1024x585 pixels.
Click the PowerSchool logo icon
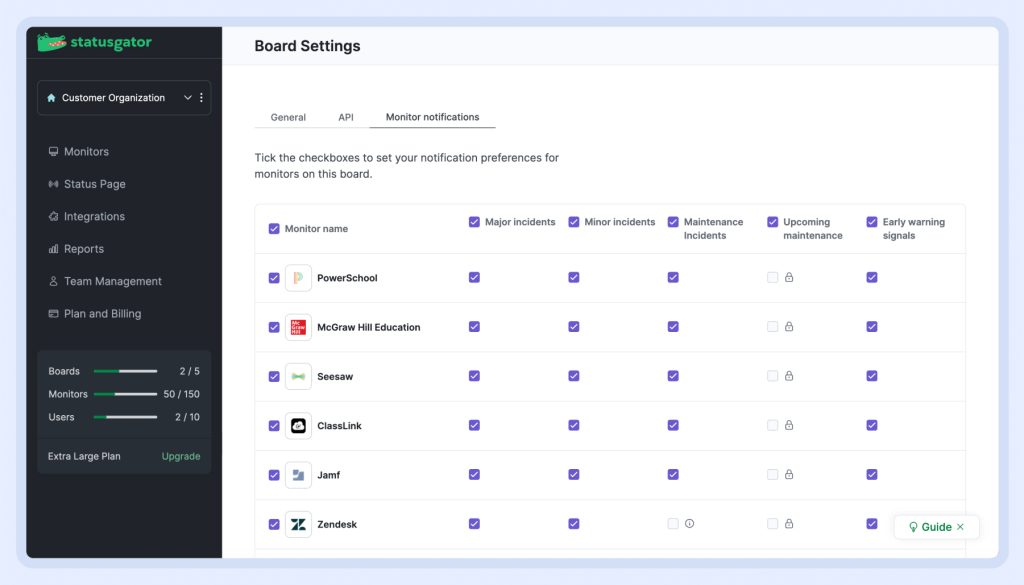pyautogui.click(x=298, y=278)
